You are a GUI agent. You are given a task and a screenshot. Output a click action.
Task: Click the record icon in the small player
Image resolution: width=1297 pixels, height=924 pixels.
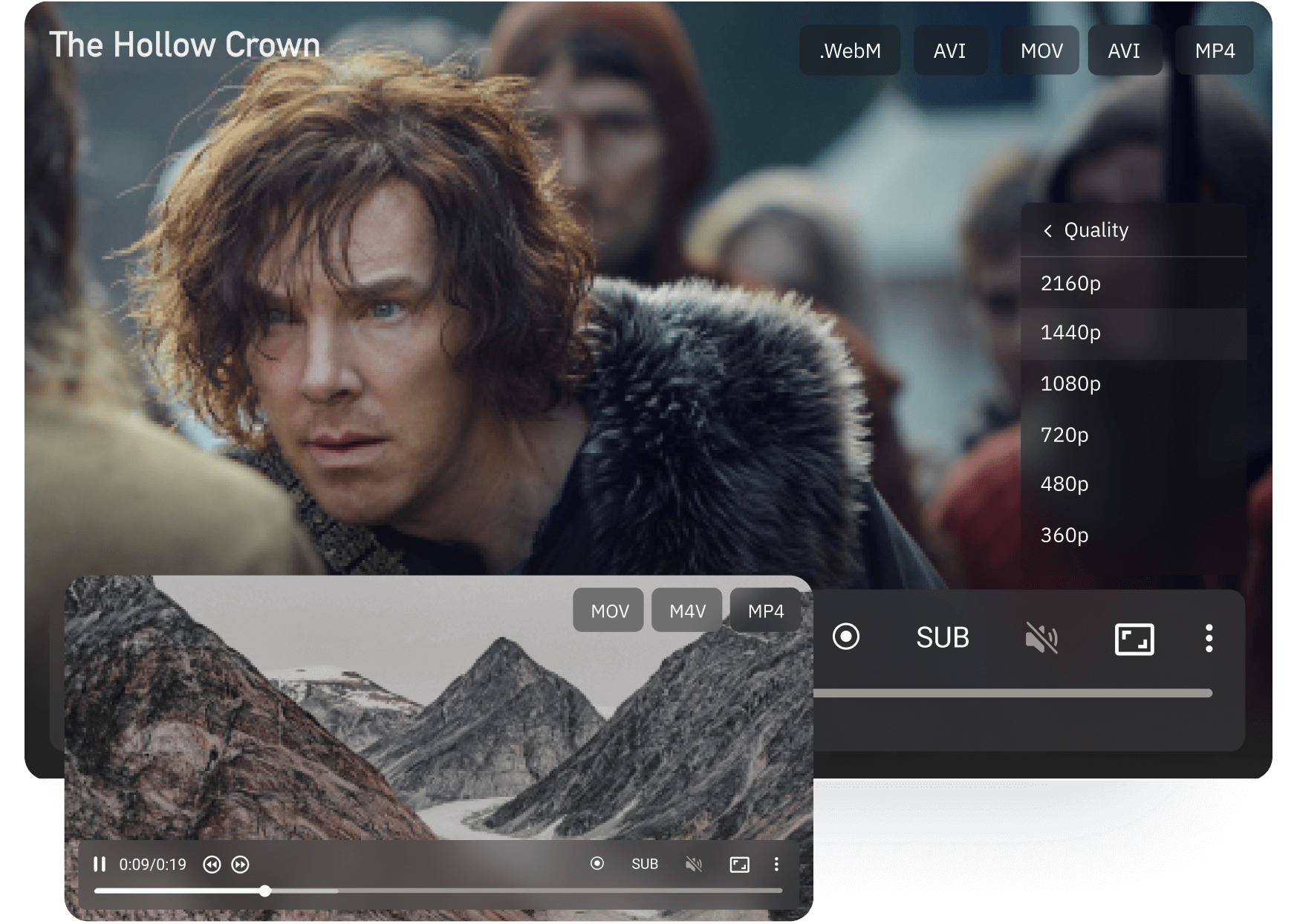(597, 863)
